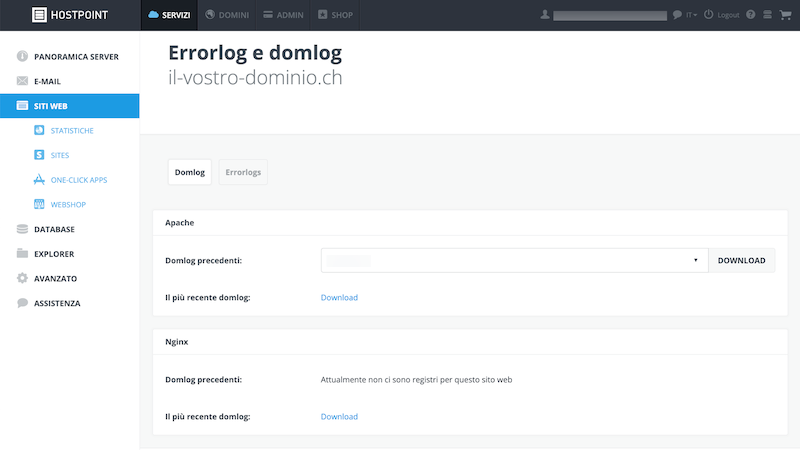Click the plus box icon on Shop
The height and width of the screenshot is (450, 800).
click(322, 14)
